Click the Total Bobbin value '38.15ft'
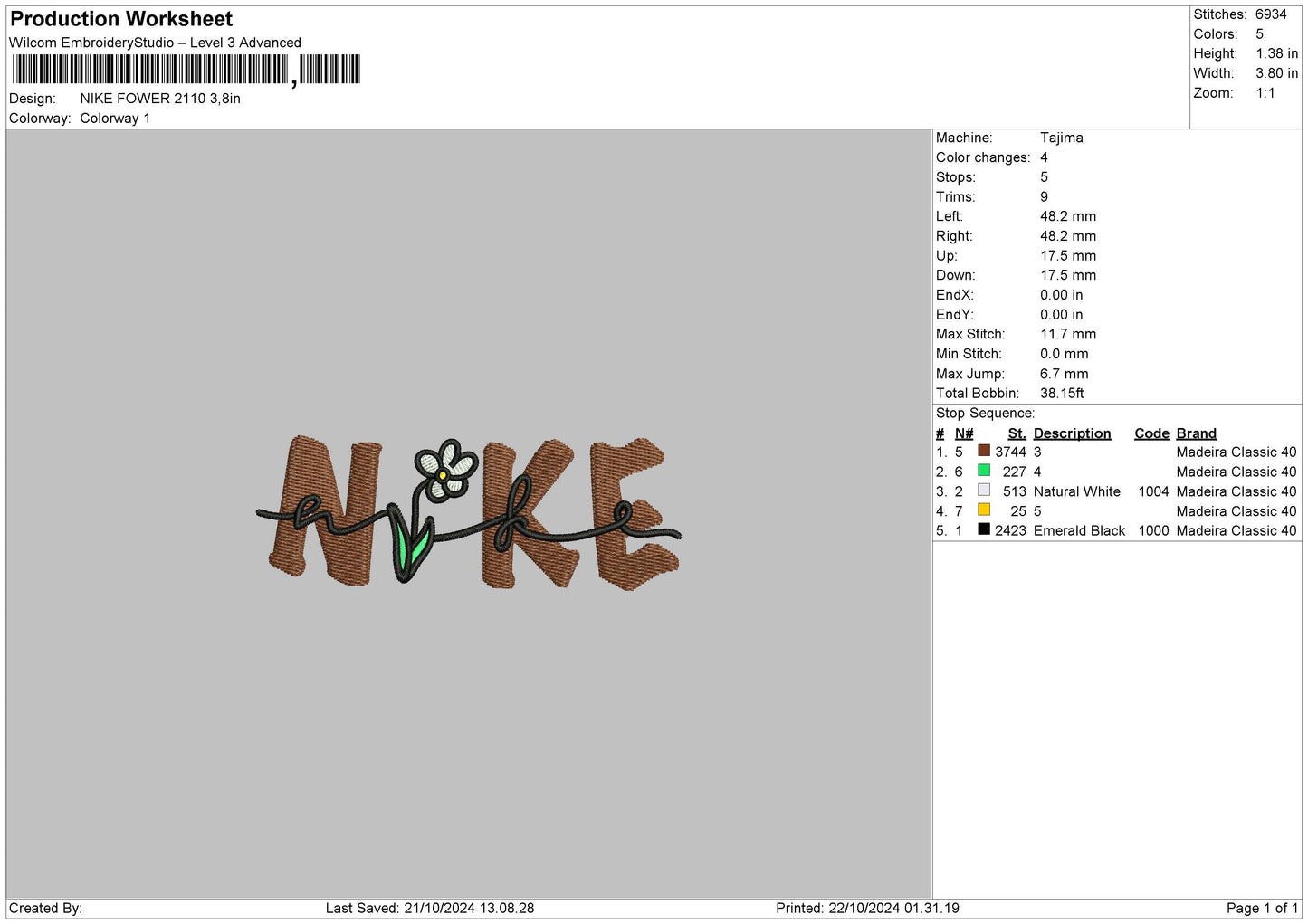The height and width of the screenshot is (924, 1308). point(1062,394)
